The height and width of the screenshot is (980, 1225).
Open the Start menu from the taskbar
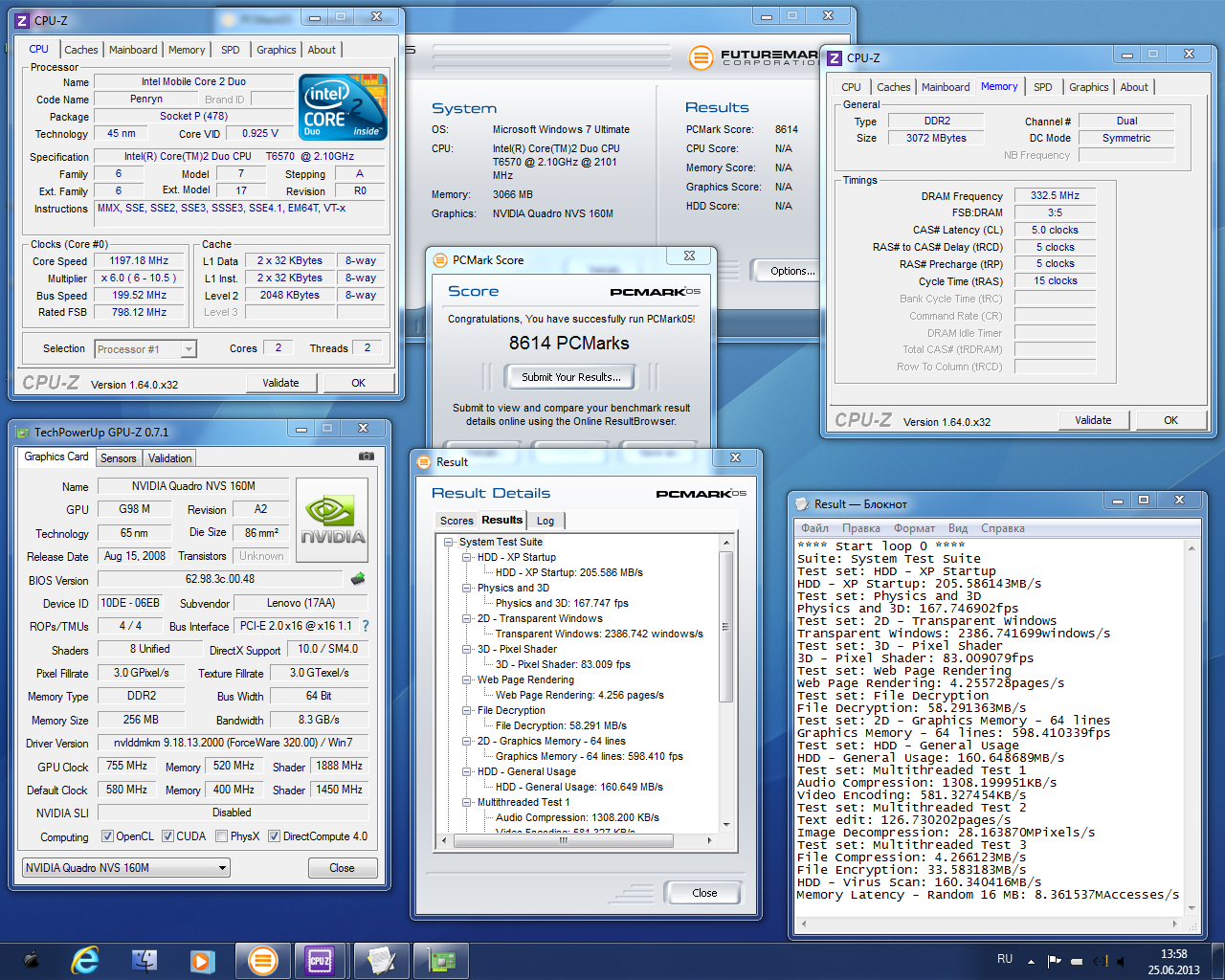click(31, 960)
